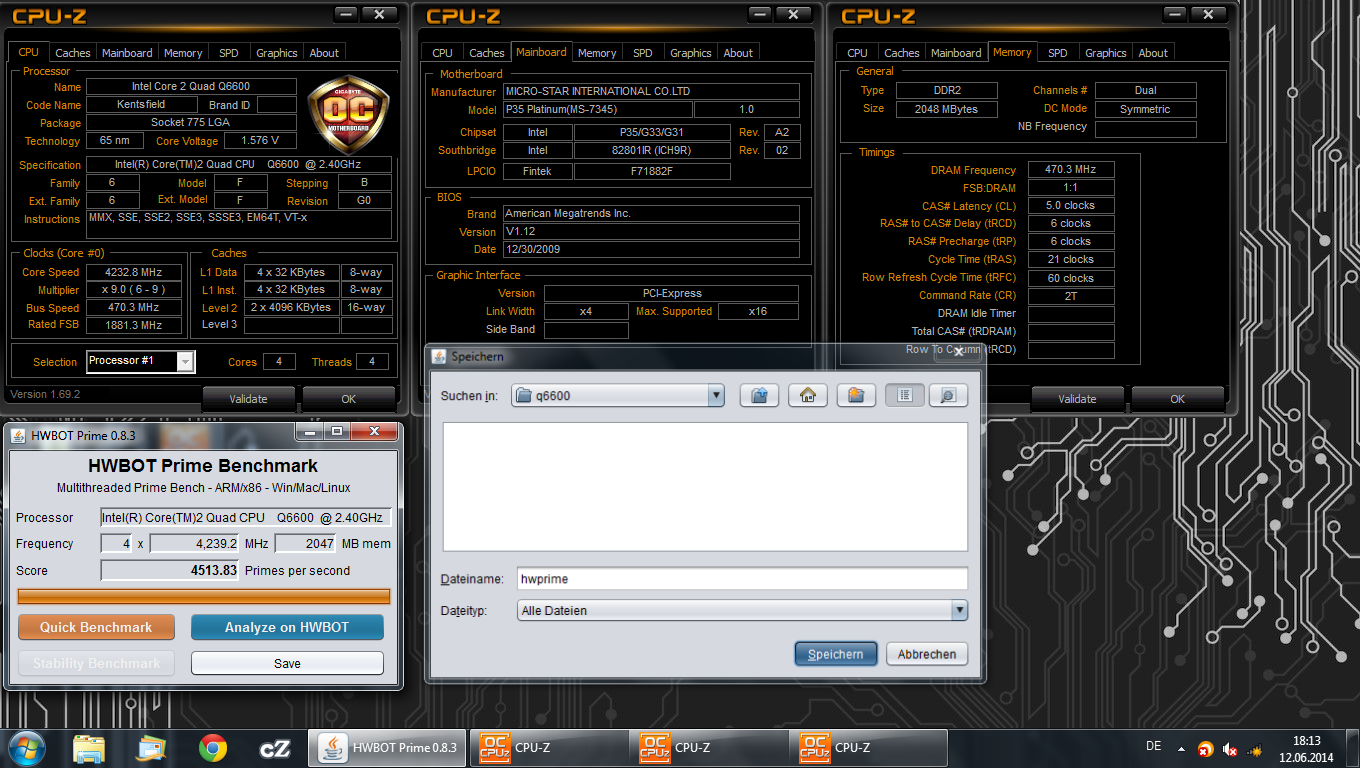Click the Southbridge value 82801IR (ICH9R)
The image size is (1360, 768).
tap(652, 151)
